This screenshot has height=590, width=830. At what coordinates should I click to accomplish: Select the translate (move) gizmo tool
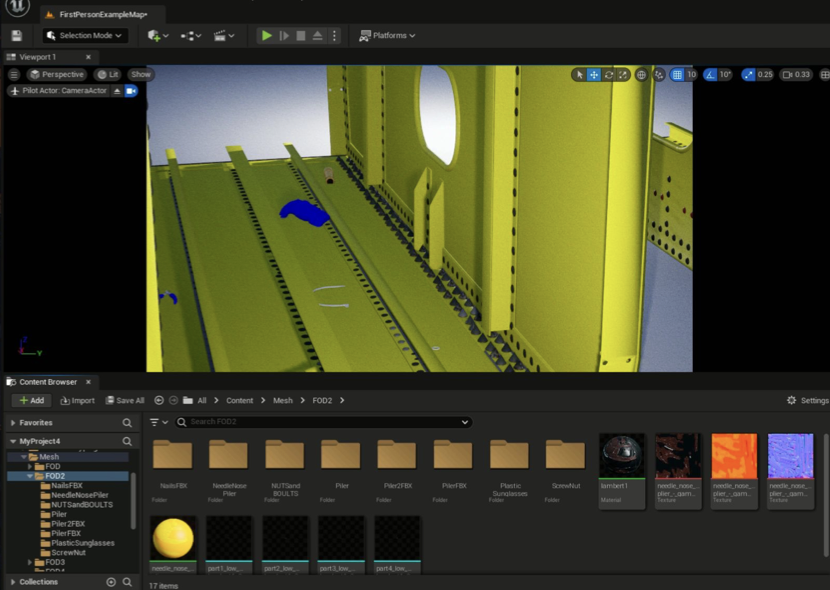[x=594, y=75]
